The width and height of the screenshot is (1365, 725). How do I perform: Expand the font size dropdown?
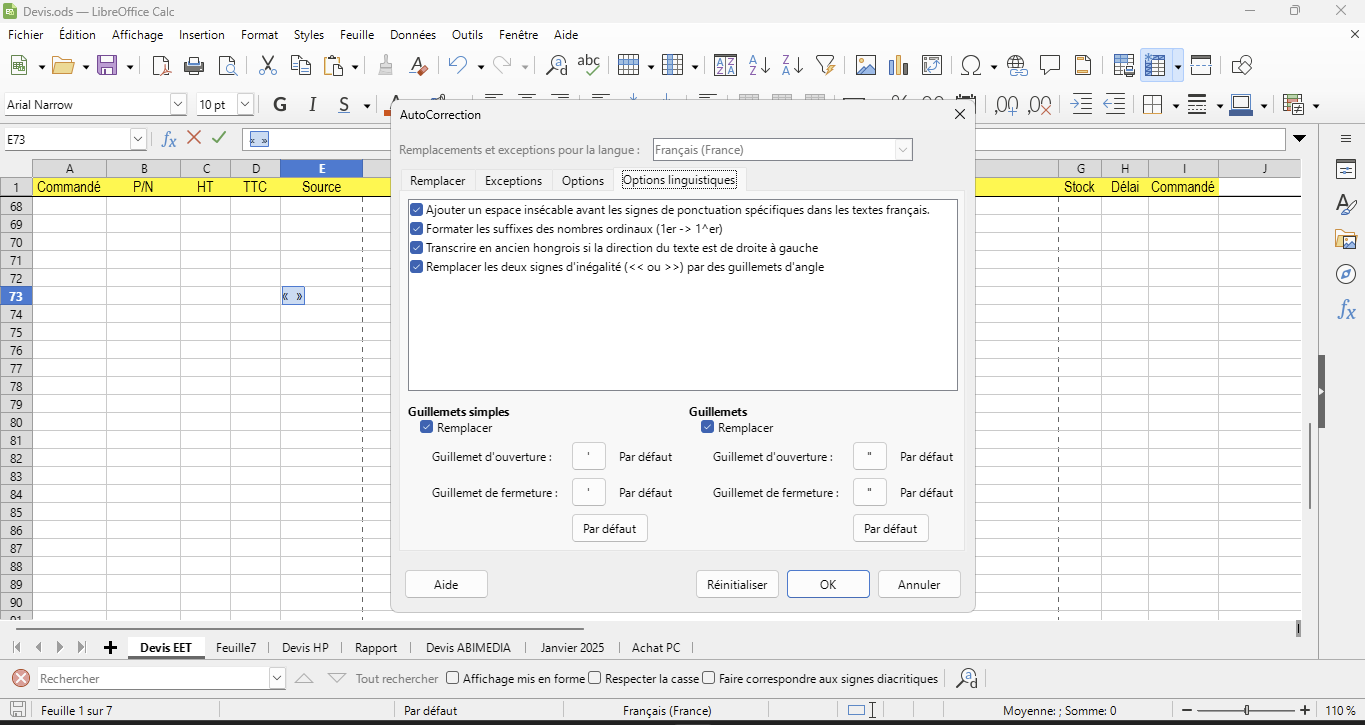coord(245,105)
